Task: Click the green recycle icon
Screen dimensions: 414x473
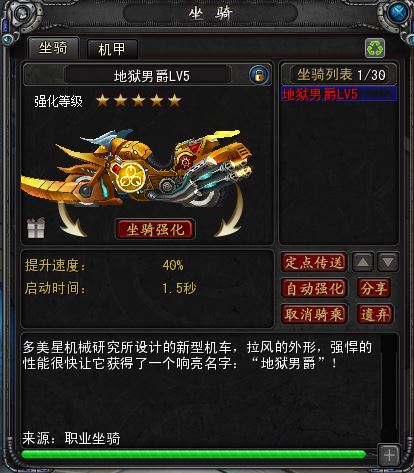Action: click(x=375, y=48)
